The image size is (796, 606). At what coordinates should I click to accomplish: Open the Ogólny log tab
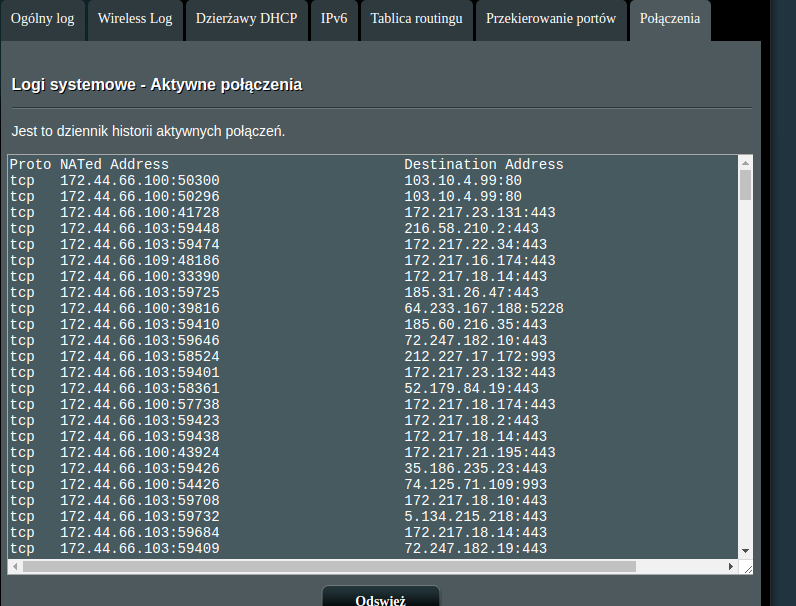click(x=43, y=20)
